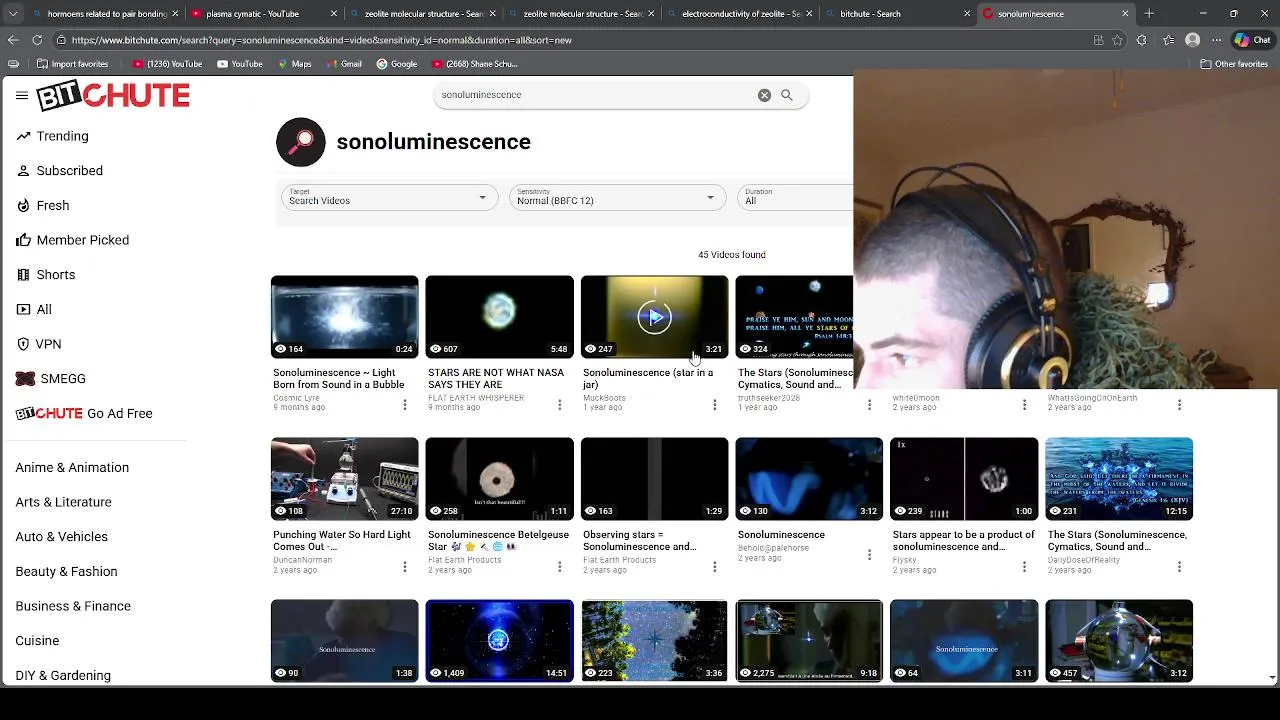Open options menu for 'Punching Water So Hard' video
Viewport: 1280px width, 720px height.
click(x=405, y=567)
